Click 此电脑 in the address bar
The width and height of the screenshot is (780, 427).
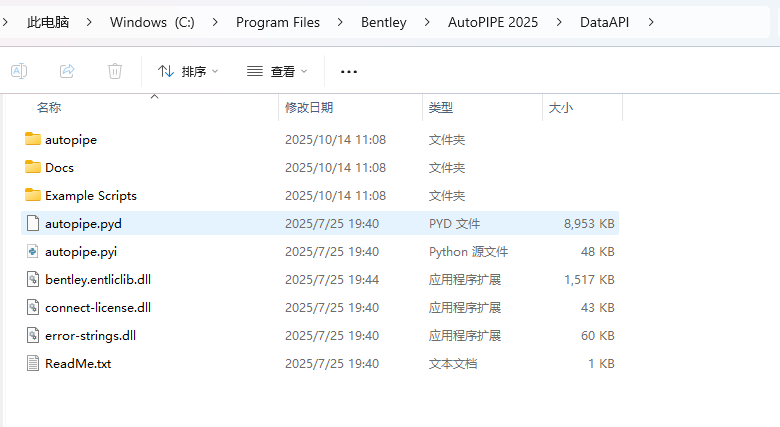coord(49,22)
